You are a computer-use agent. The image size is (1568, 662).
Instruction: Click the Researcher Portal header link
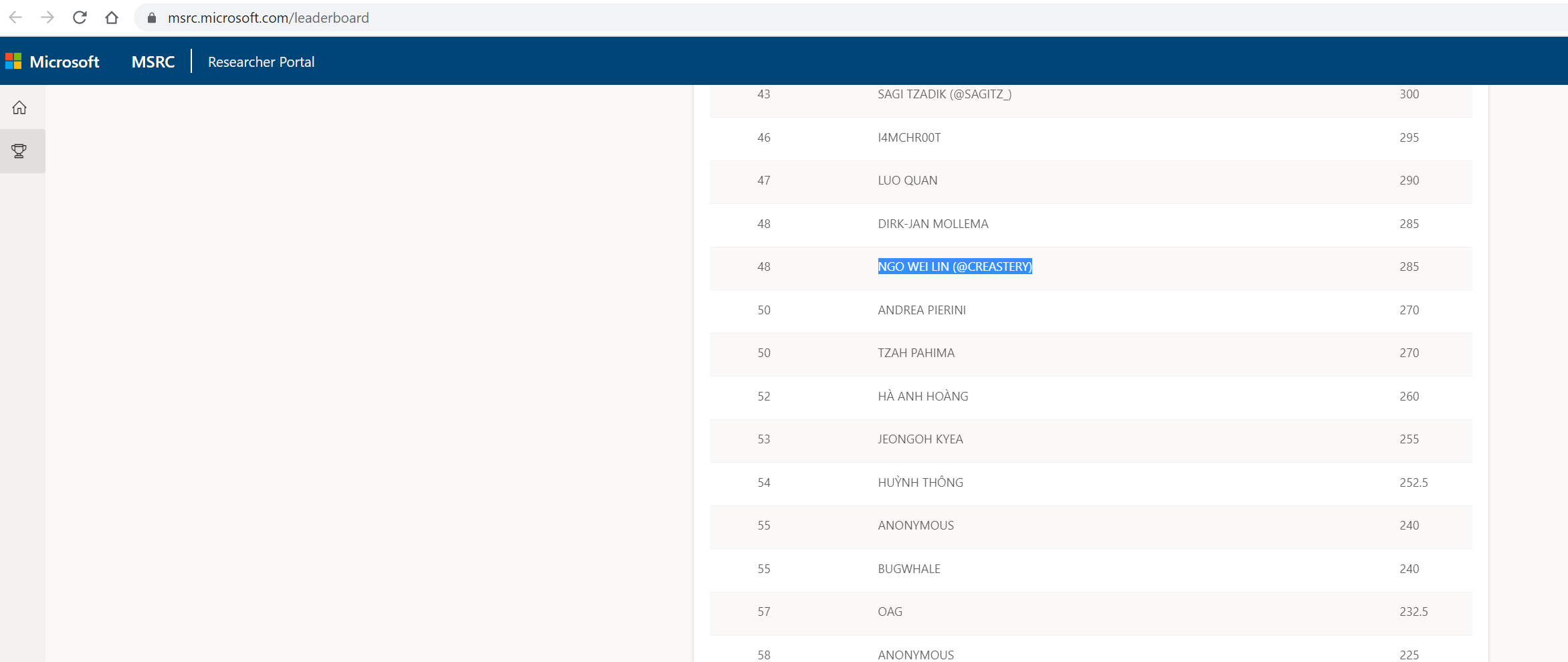[x=260, y=62]
